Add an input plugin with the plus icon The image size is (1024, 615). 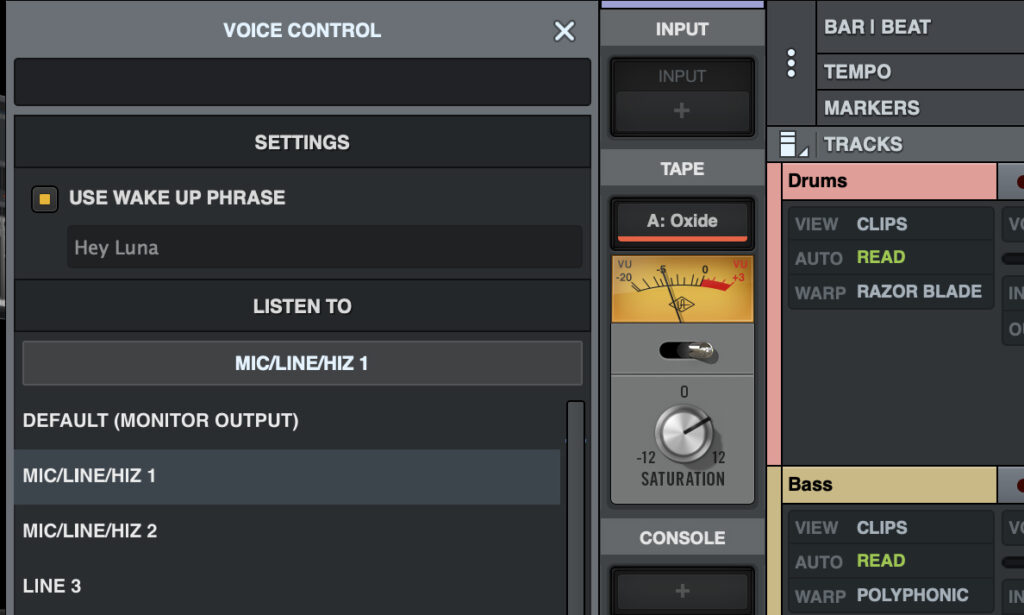682,110
